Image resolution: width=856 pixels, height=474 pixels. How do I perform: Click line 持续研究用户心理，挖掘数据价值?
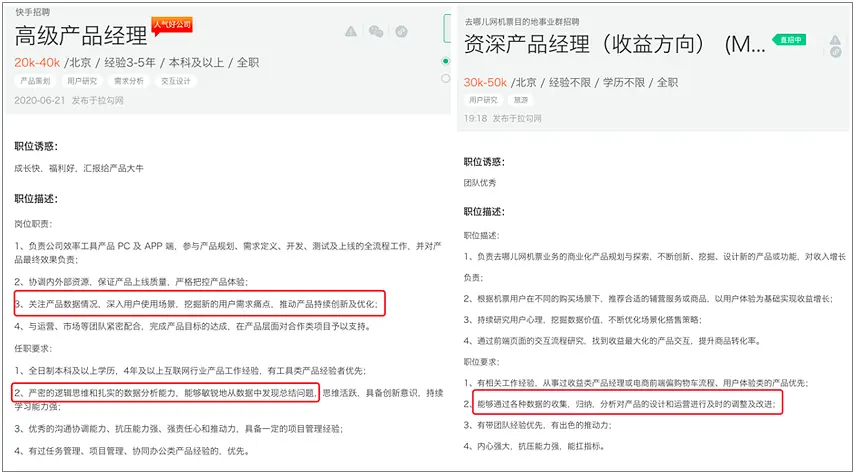pyautogui.click(x=583, y=319)
